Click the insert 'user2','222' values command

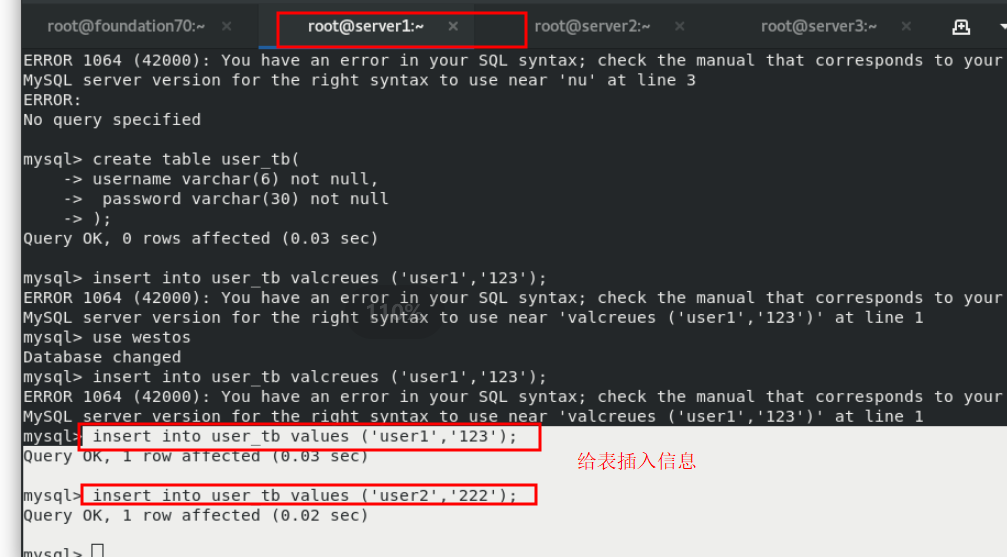[x=305, y=496]
